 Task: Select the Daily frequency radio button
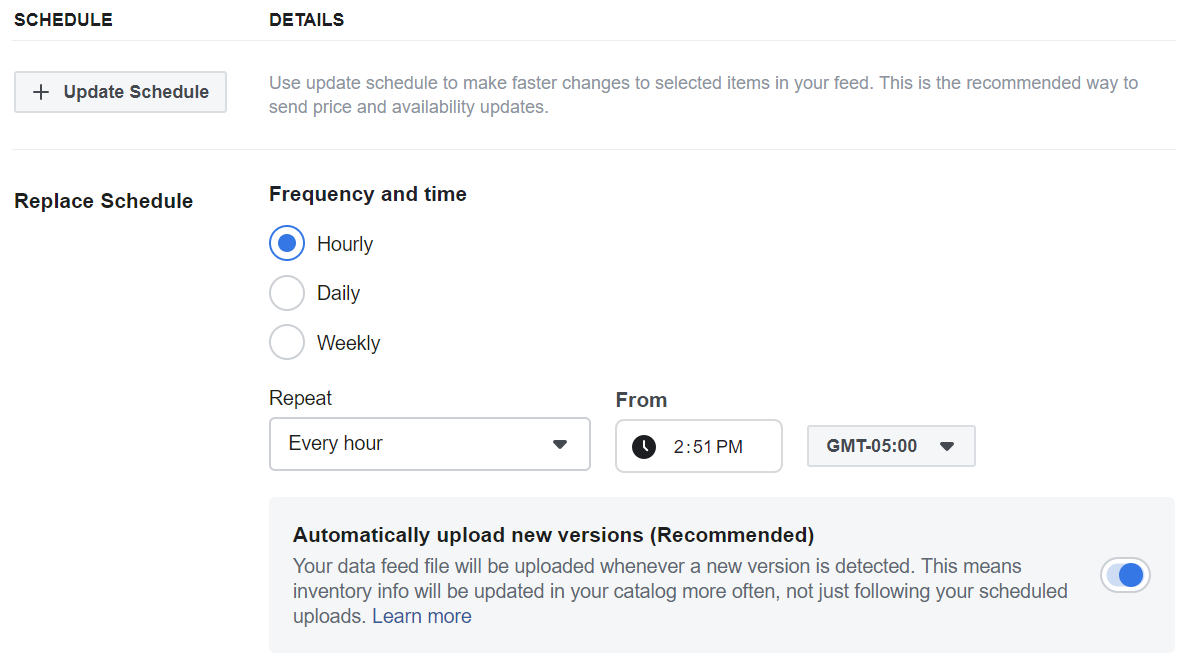point(287,293)
